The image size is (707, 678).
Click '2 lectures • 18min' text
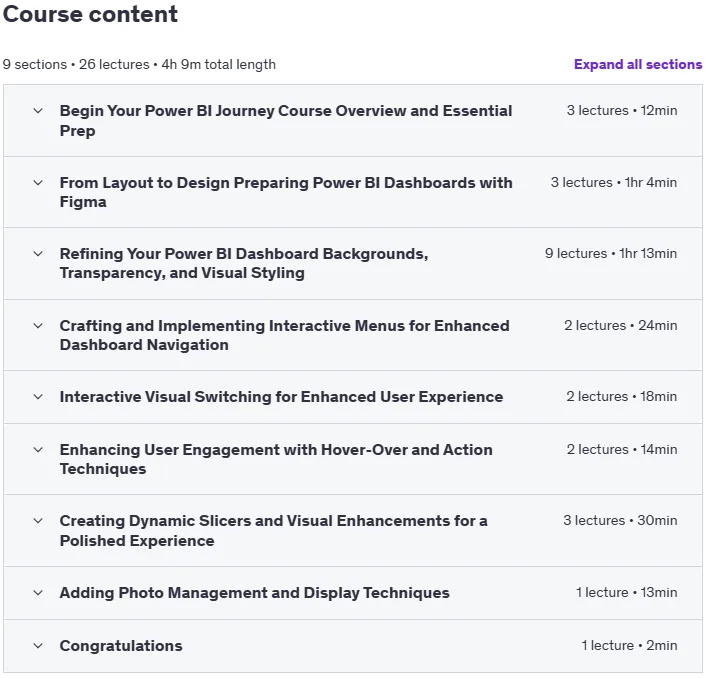[x=622, y=396]
